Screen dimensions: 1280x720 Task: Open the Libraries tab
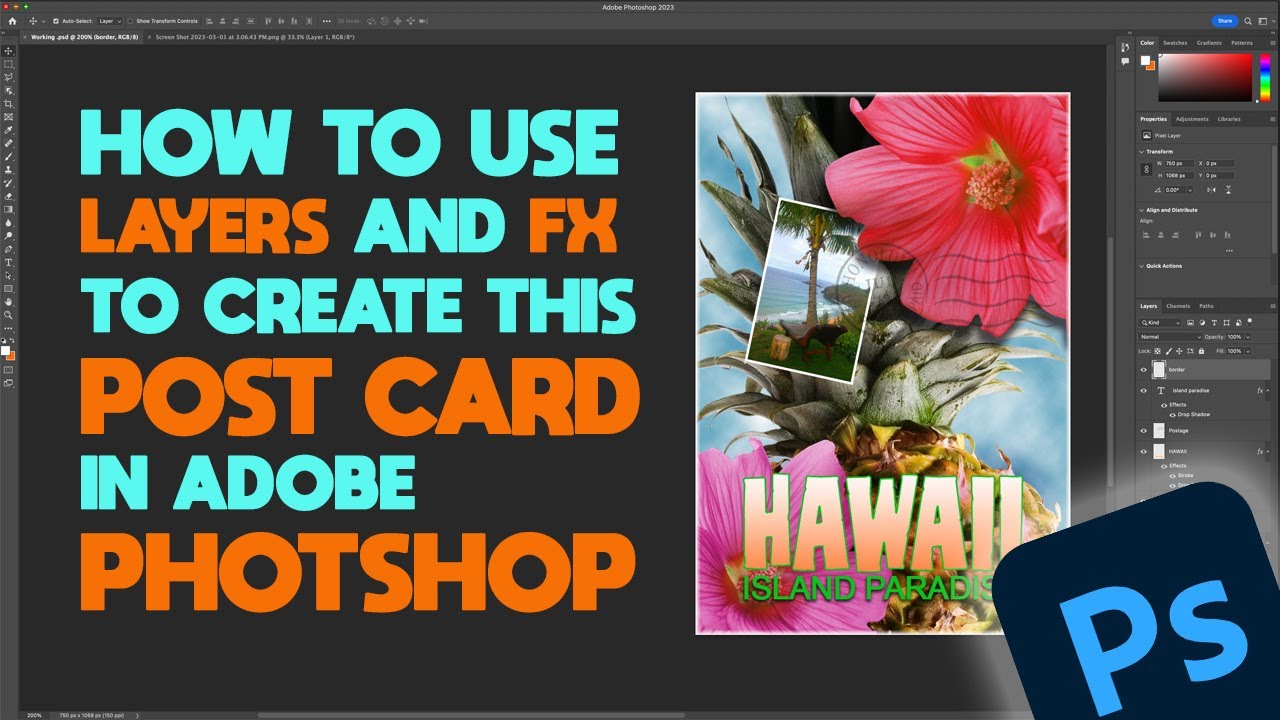tap(1229, 119)
